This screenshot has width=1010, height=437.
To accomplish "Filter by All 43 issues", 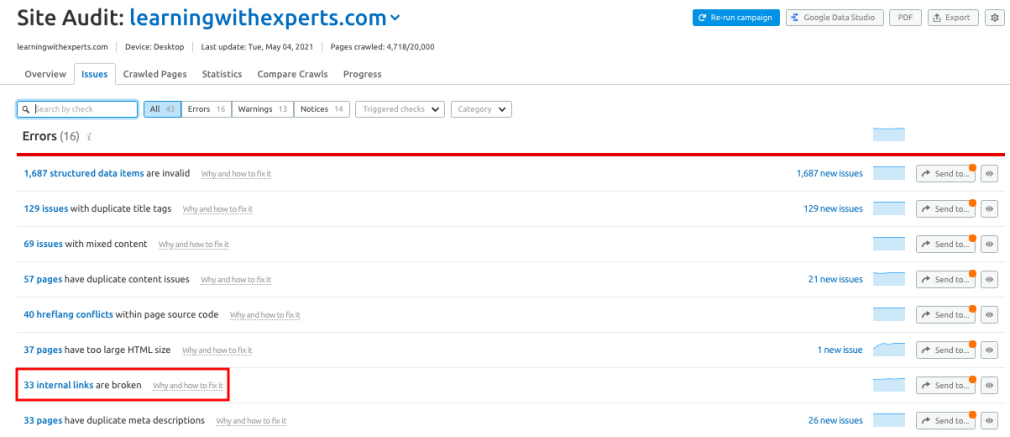I will coord(162,110).
